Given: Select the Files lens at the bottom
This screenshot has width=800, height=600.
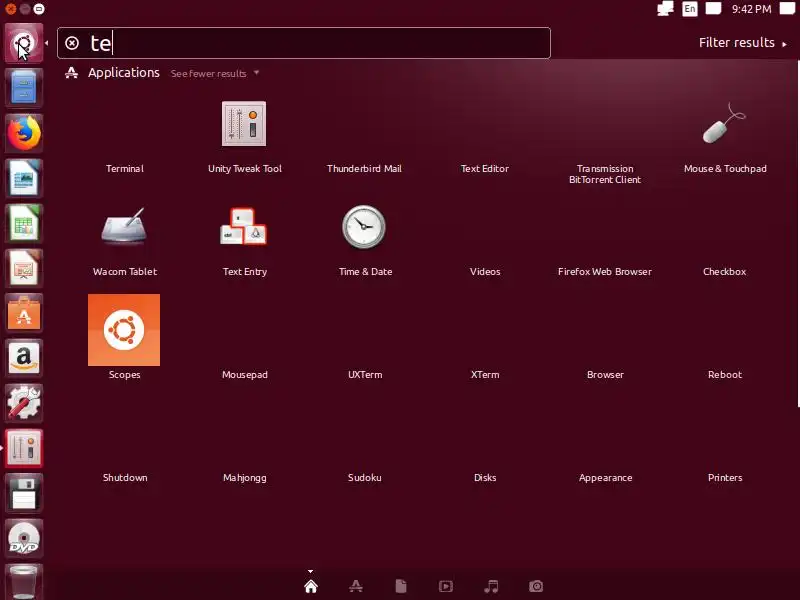Looking at the screenshot, I should [x=401, y=586].
